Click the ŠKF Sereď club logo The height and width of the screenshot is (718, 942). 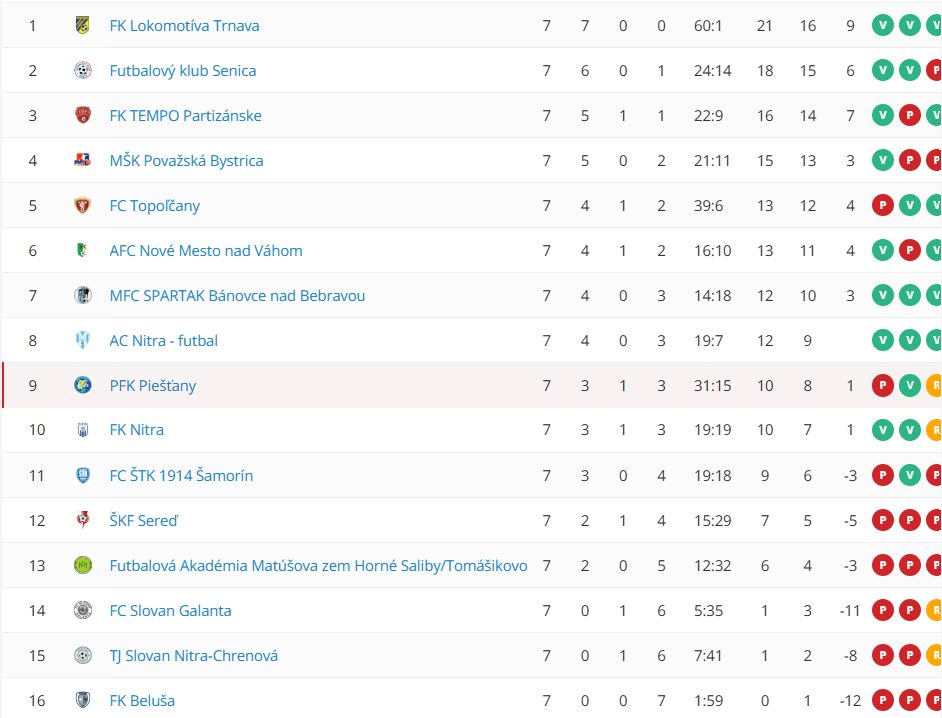point(83,520)
